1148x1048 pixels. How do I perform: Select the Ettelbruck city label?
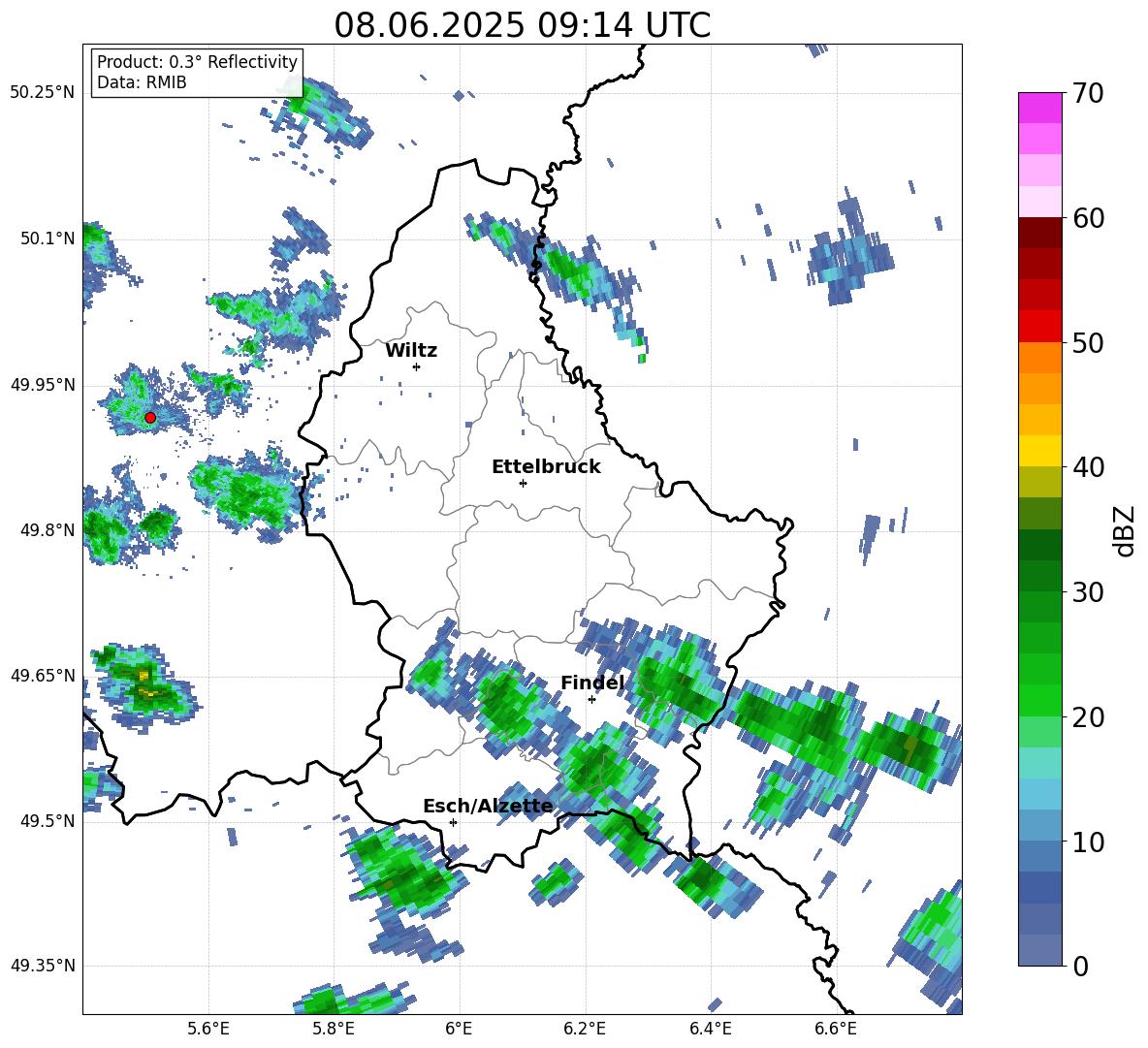coord(546,467)
